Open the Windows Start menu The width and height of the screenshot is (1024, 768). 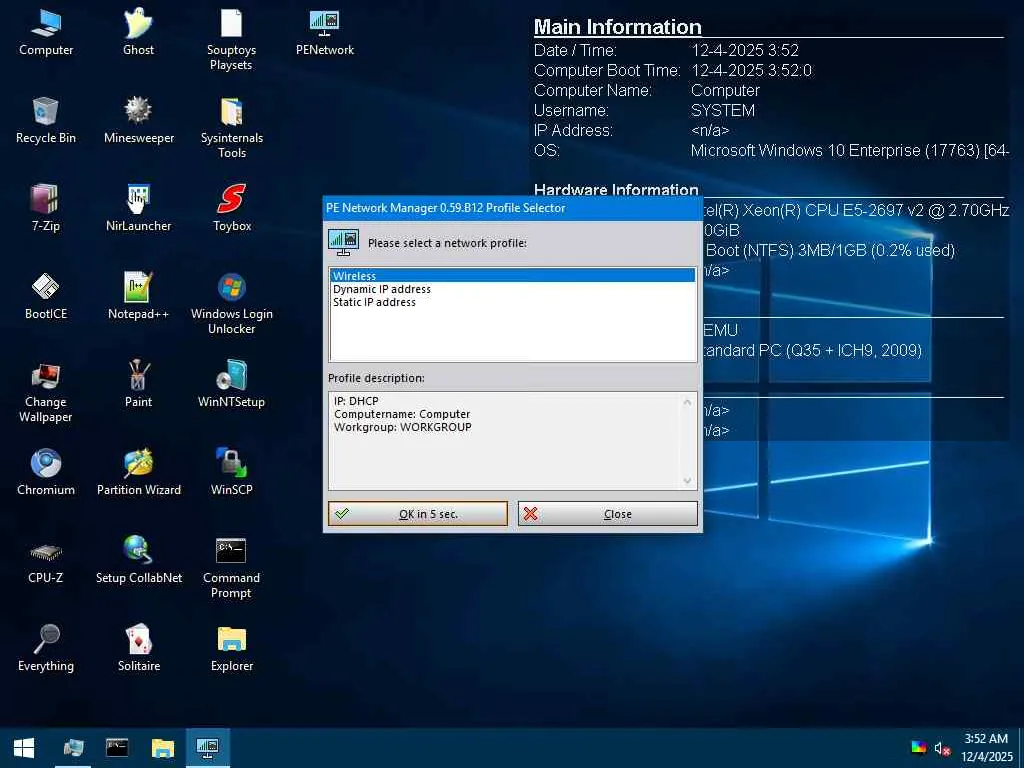click(24, 748)
